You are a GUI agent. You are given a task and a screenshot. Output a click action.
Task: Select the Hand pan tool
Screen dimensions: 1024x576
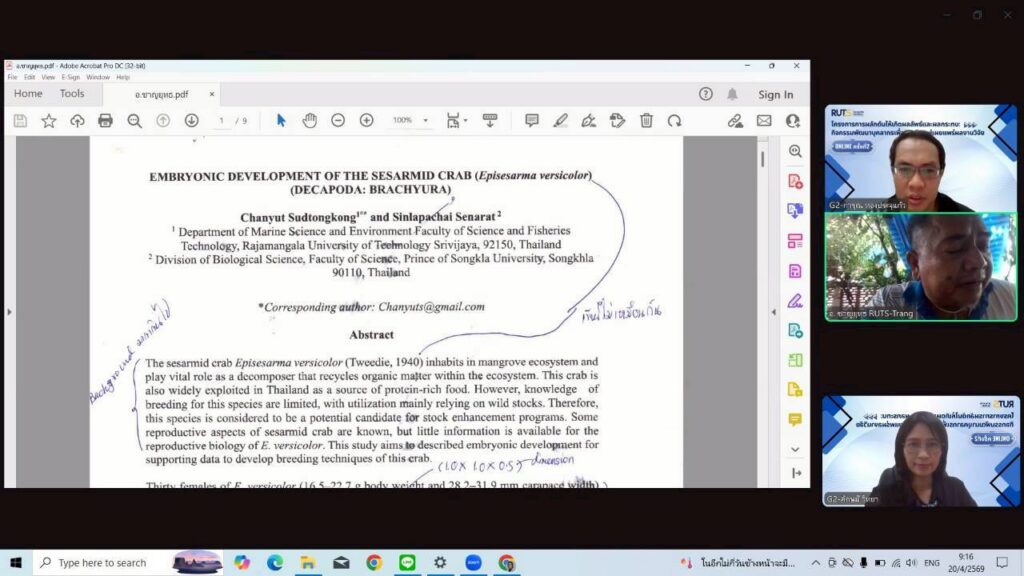310,121
